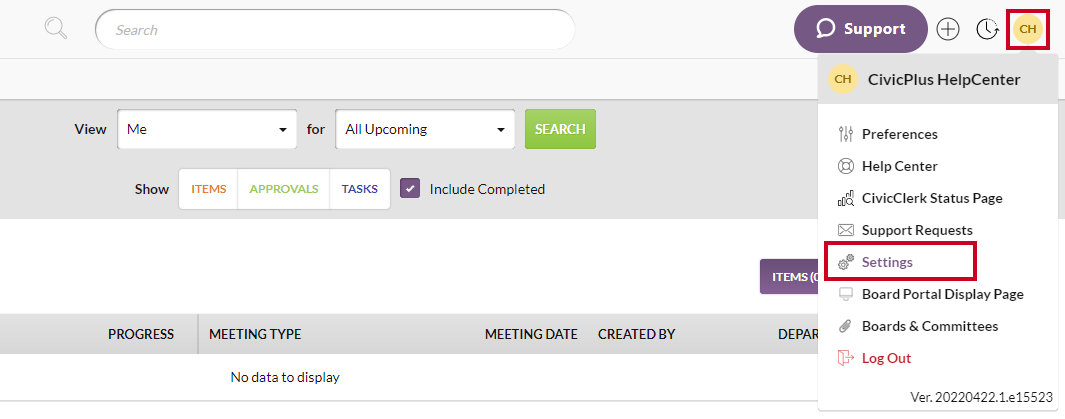Viewport: 1065px width, 419px height.
Task: Uncheck the Include Completed checkbox
Action: [x=410, y=189]
